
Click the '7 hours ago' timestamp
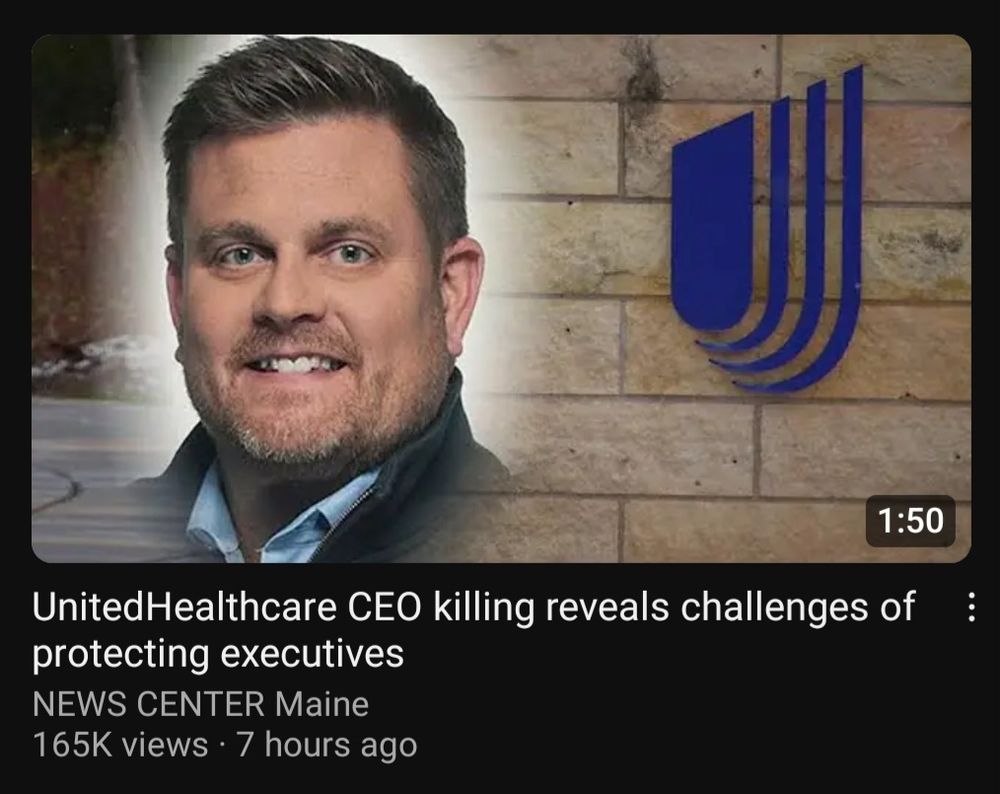[x=327, y=745]
